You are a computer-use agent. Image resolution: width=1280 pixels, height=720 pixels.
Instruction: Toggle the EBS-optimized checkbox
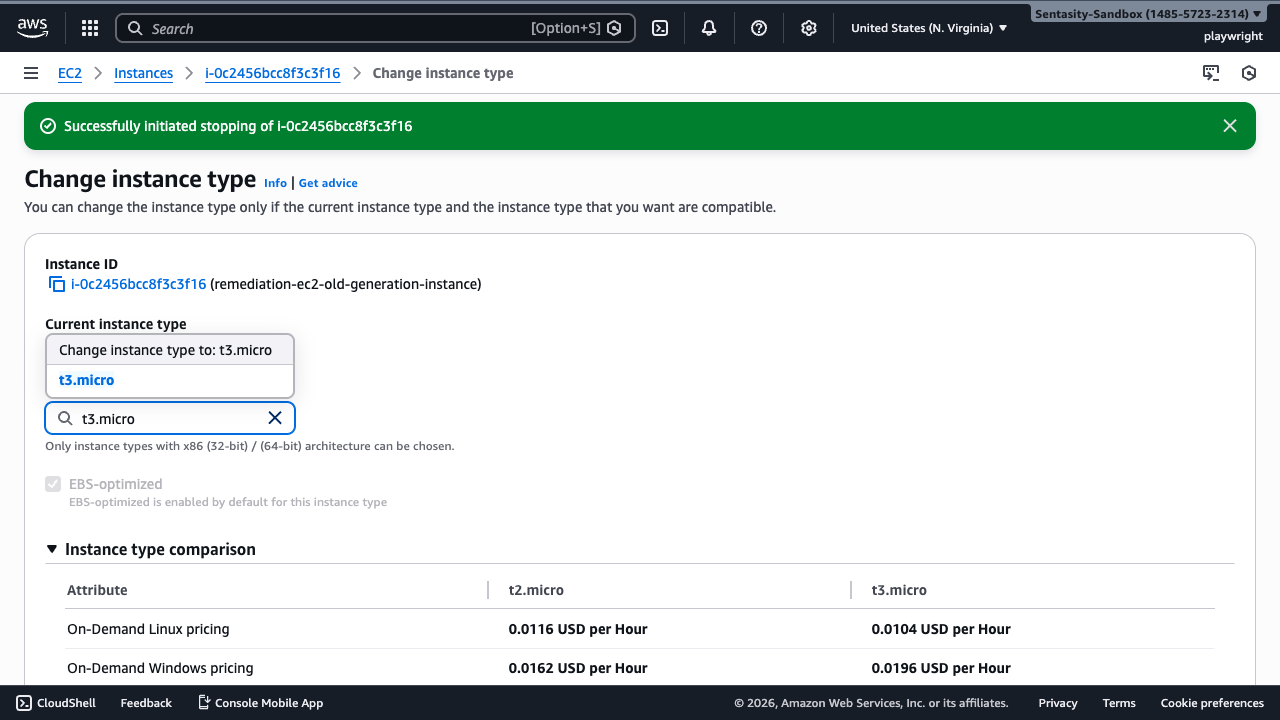(x=53, y=484)
